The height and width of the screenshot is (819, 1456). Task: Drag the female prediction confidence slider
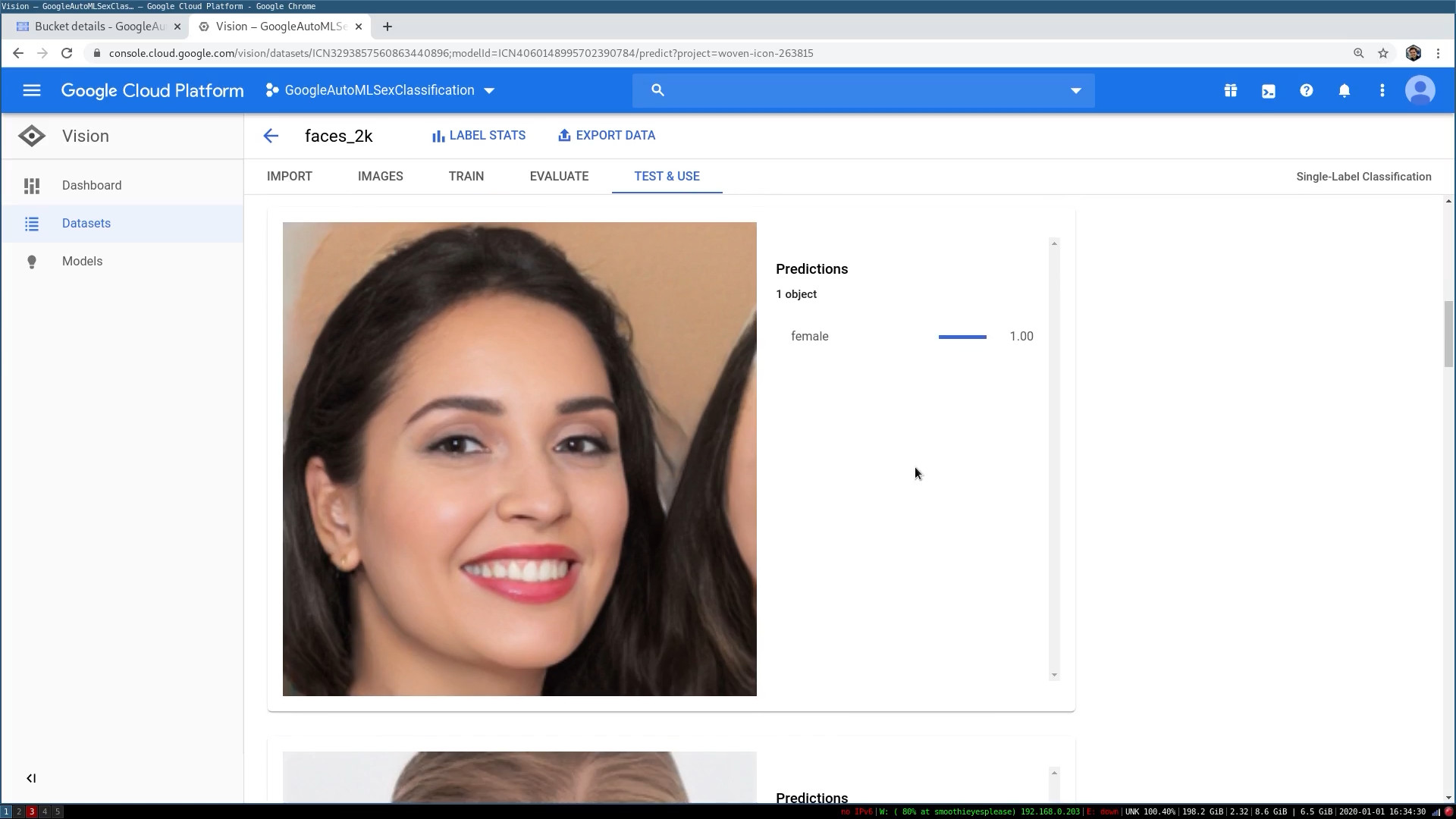coord(962,336)
